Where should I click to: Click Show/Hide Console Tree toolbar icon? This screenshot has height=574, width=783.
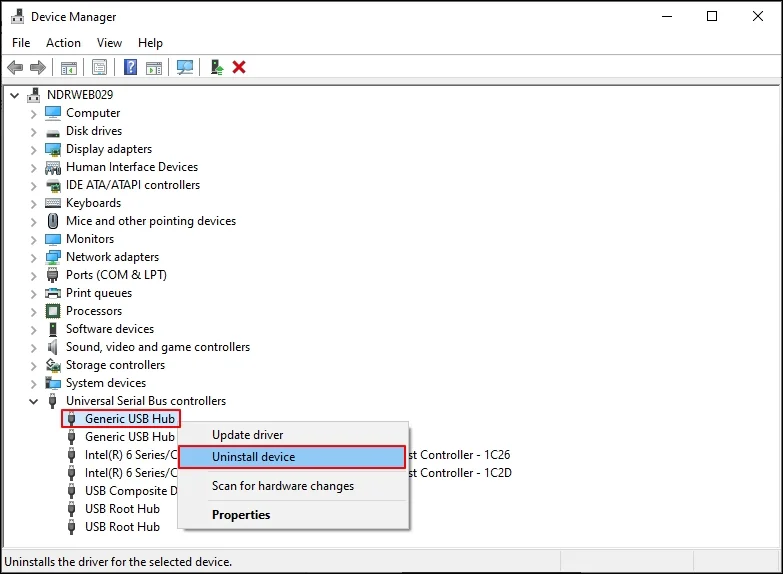[x=69, y=67]
